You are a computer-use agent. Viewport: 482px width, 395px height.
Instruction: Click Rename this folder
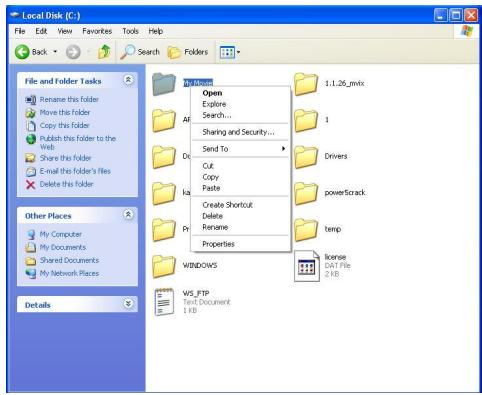click(x=69, y=99)
